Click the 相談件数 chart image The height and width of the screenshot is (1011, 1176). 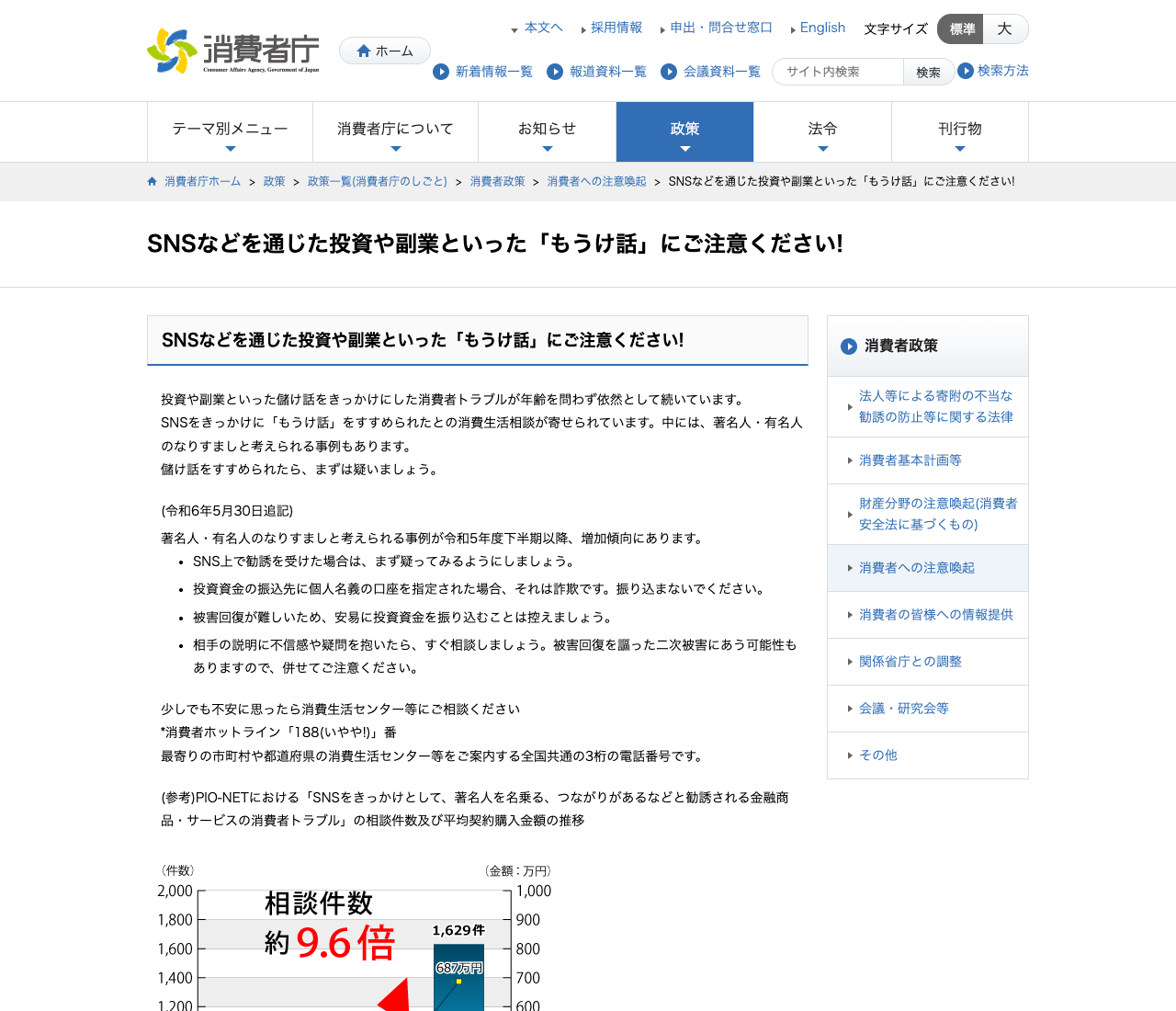pyautogui.click(x=356, y=936)
